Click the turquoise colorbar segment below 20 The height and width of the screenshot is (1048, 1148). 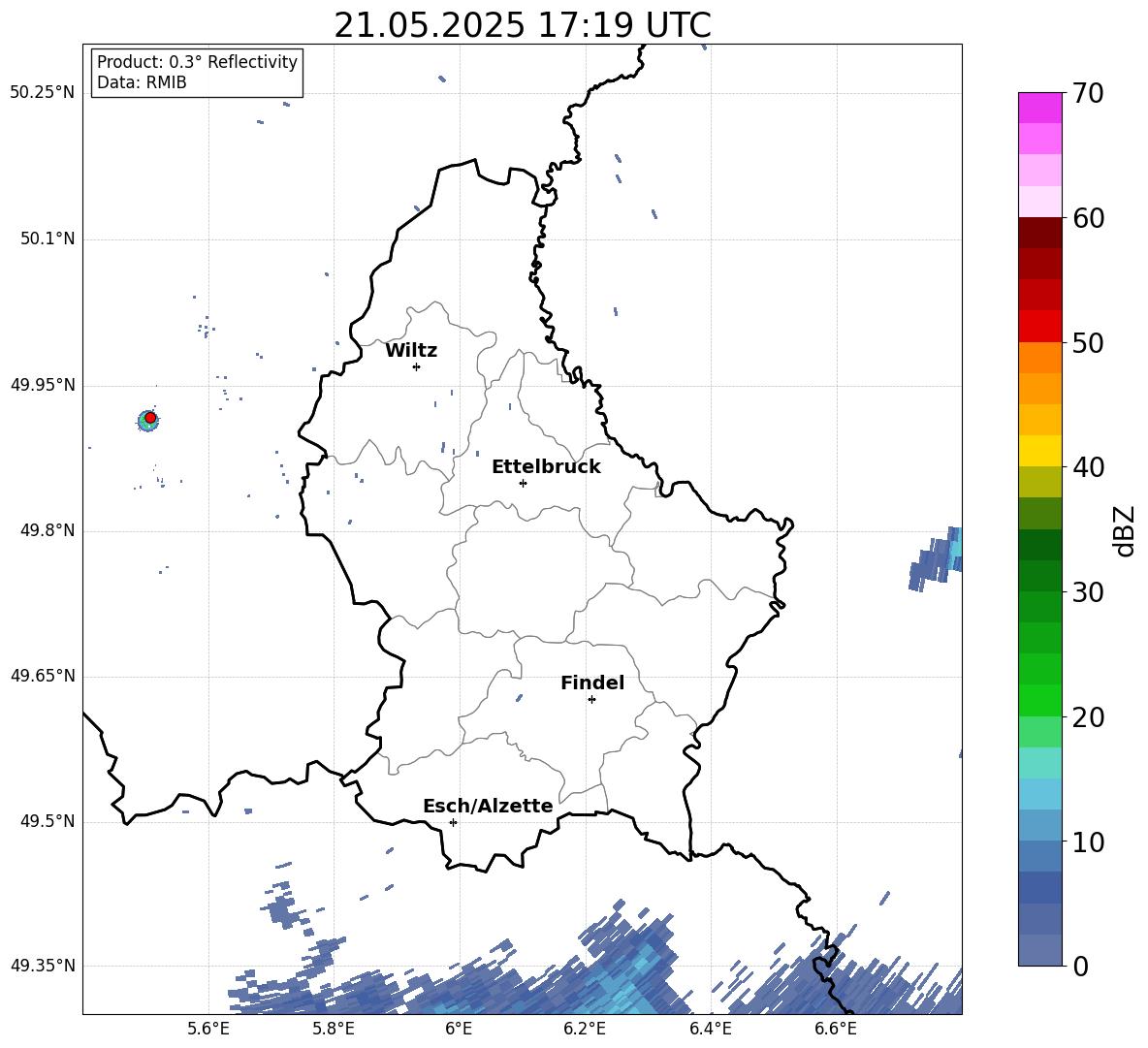[x=1039, y=763]
